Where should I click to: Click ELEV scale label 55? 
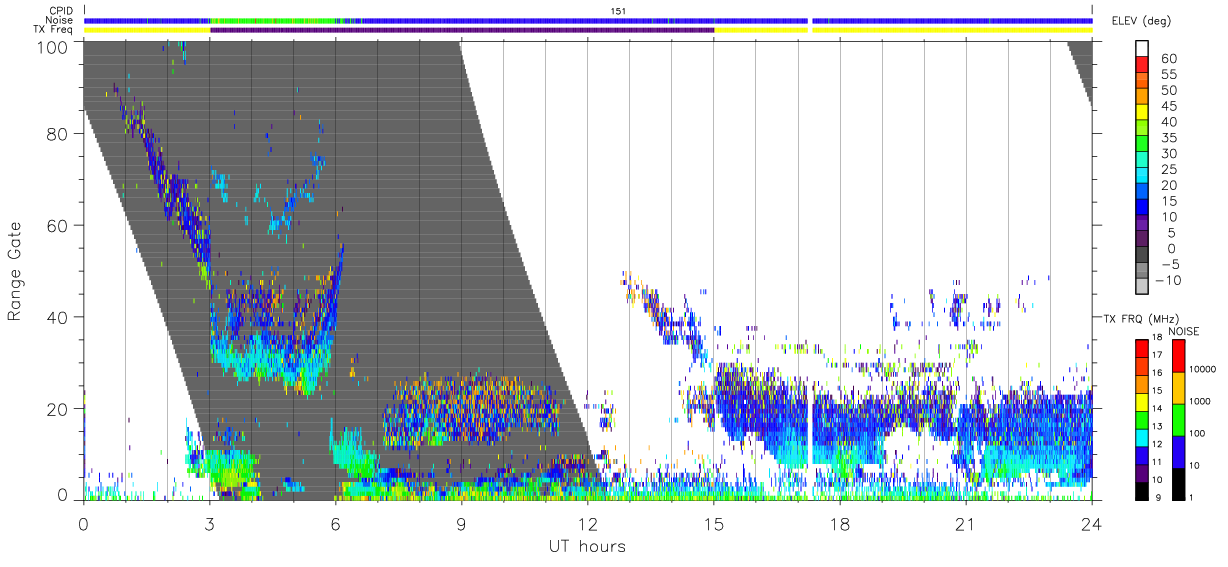click(1169, 75)
